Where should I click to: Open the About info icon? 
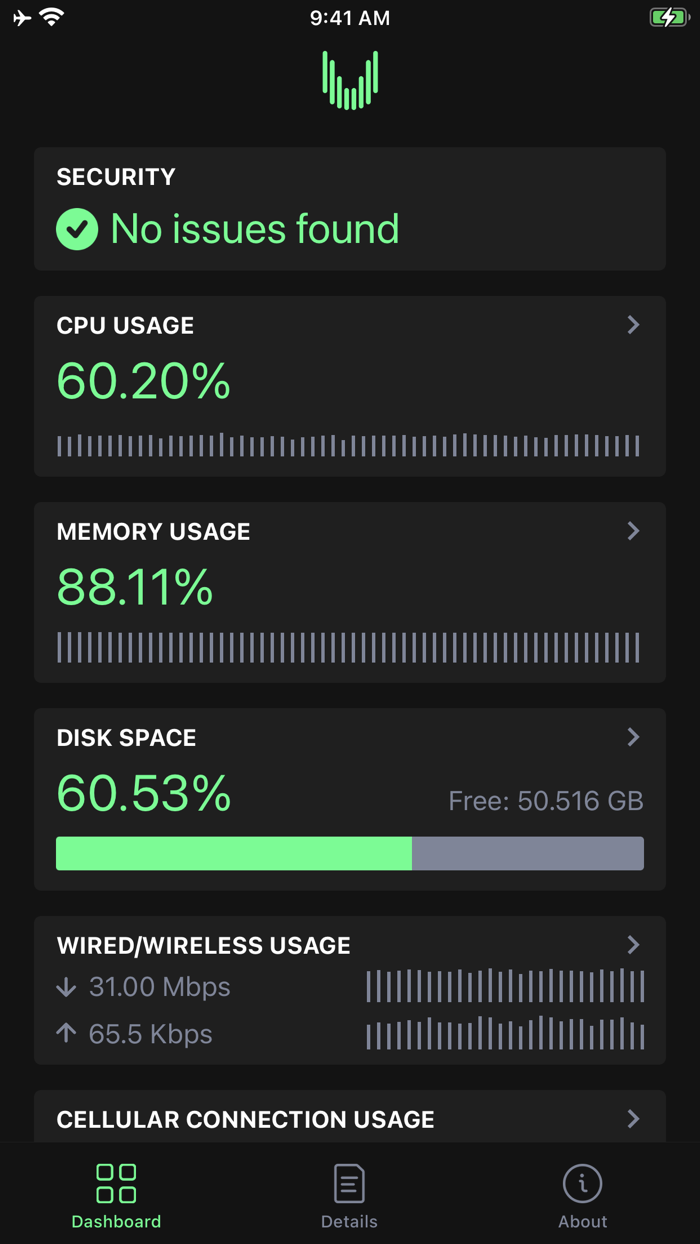[x=582, y=1183]
